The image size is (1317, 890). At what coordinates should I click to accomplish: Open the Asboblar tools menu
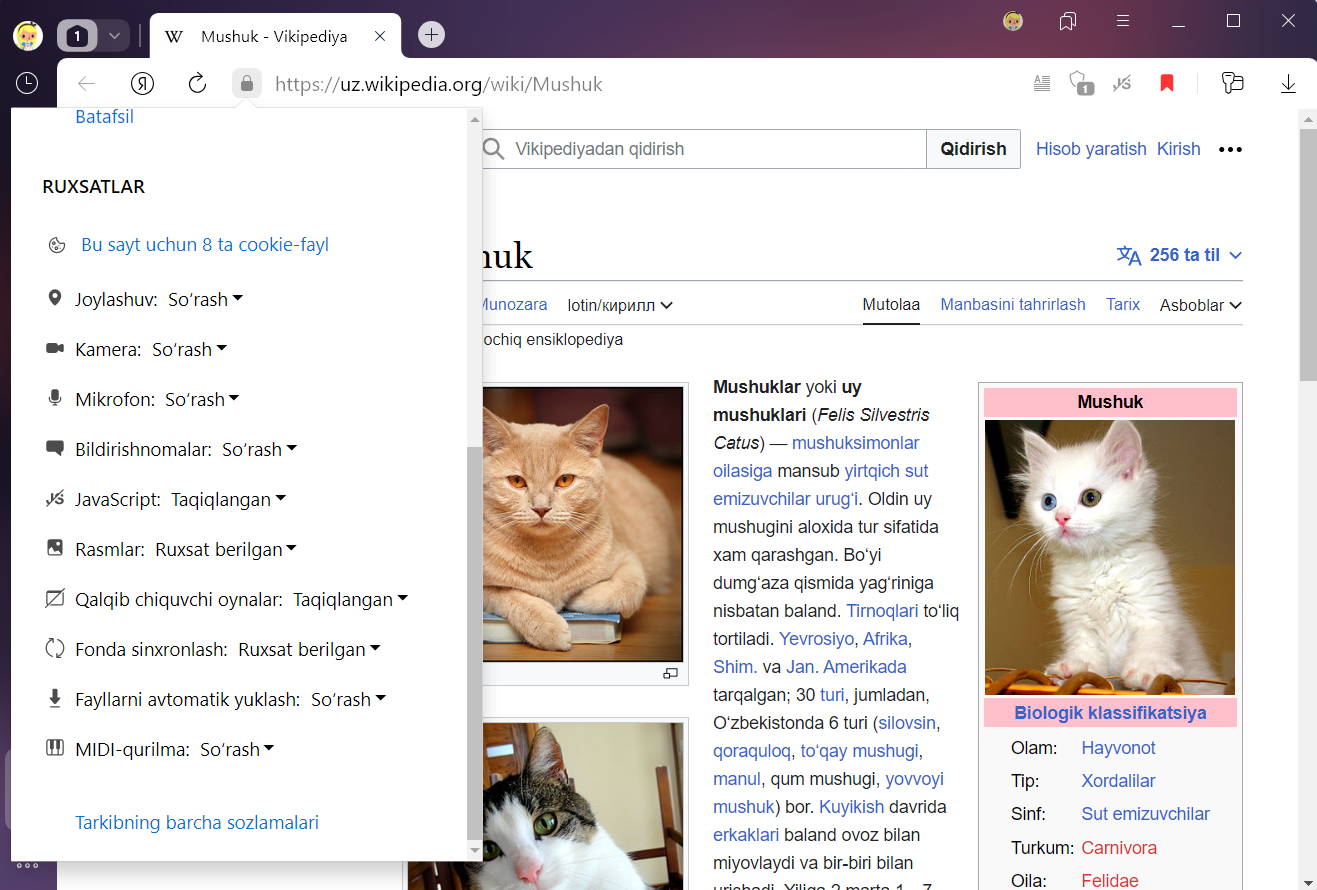tap(1200, 305)
